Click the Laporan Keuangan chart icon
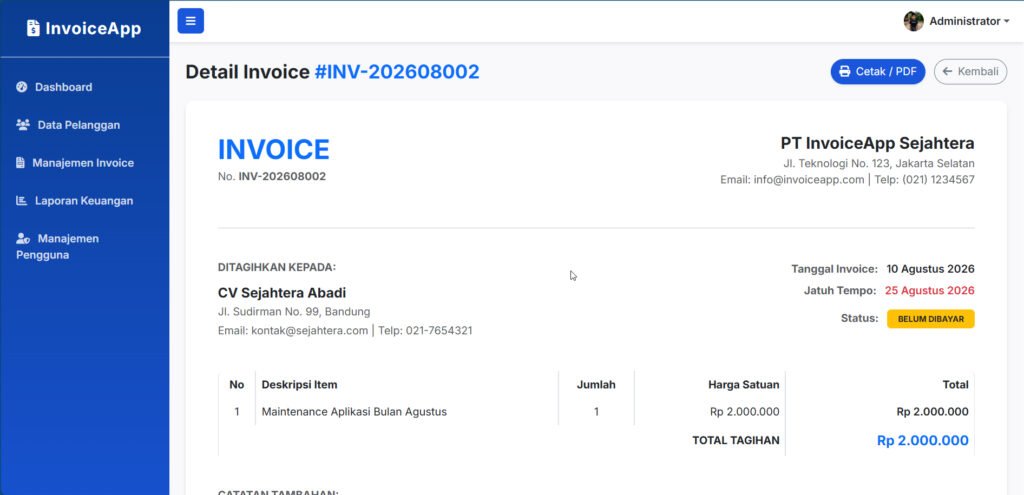This screenshot has height=495, width=1024. point(22,200)
